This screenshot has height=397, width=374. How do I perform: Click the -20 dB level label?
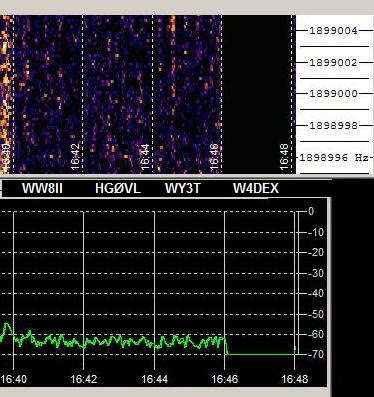pyautogui.click(x=316, y=253)
